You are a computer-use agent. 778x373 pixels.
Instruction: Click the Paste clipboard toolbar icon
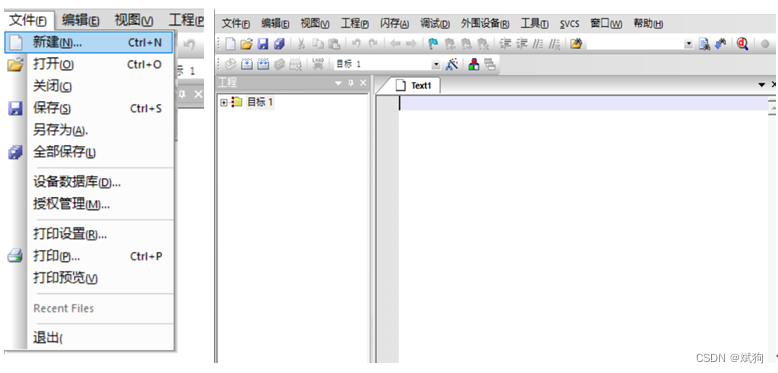click(x=334, y=44)
